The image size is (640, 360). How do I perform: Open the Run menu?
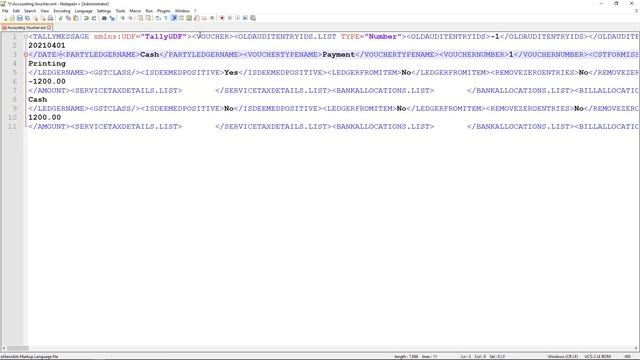(x=149, y=11)
